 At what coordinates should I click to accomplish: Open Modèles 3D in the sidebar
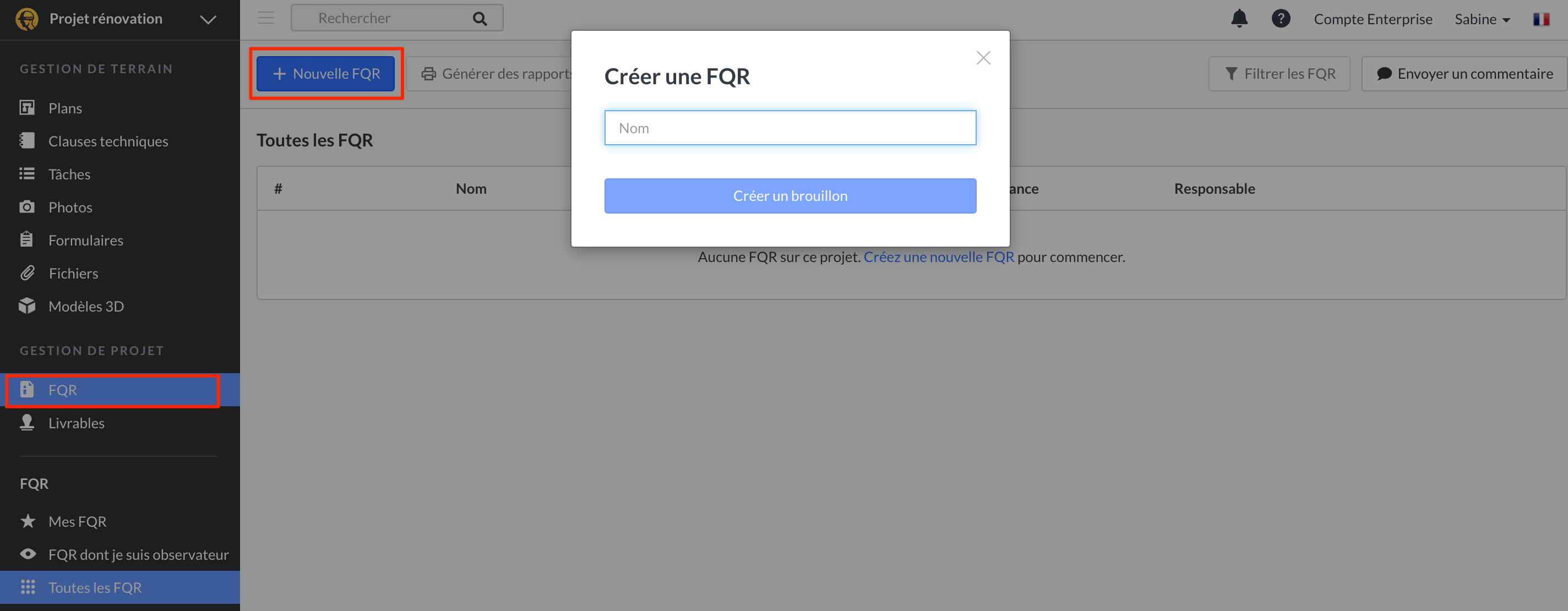click(x=120, y=306)
